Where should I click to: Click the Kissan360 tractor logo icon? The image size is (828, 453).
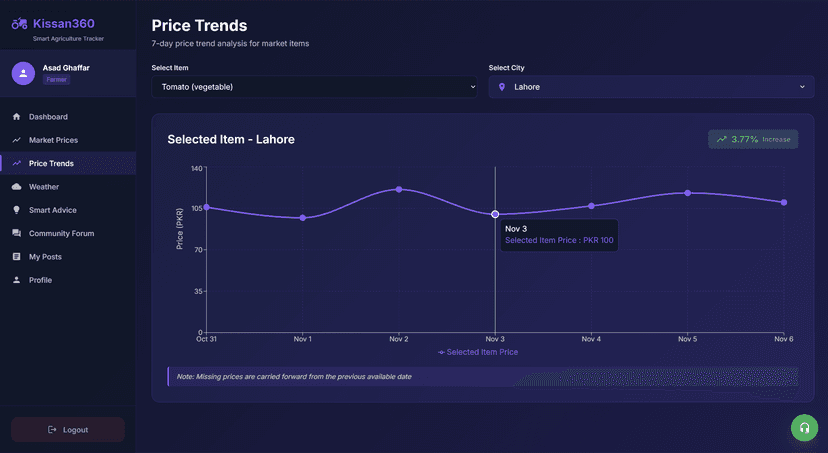pyautogui.click(x=20, y=23)
